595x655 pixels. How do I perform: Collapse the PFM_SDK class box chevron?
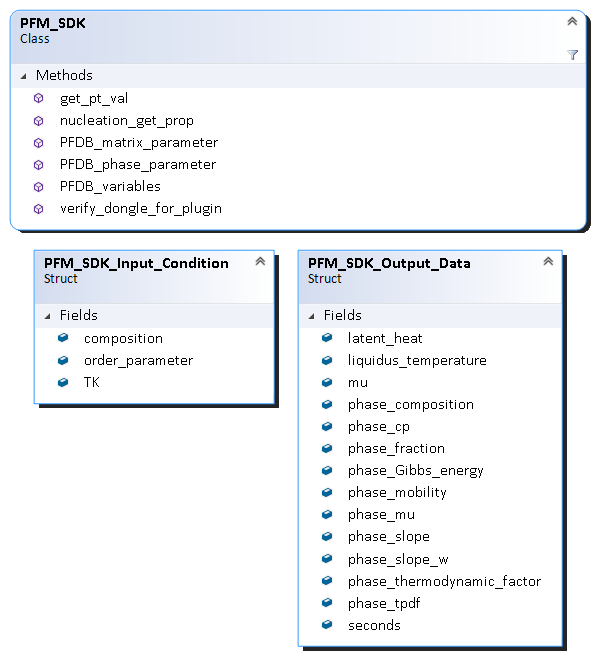(572, 21)
